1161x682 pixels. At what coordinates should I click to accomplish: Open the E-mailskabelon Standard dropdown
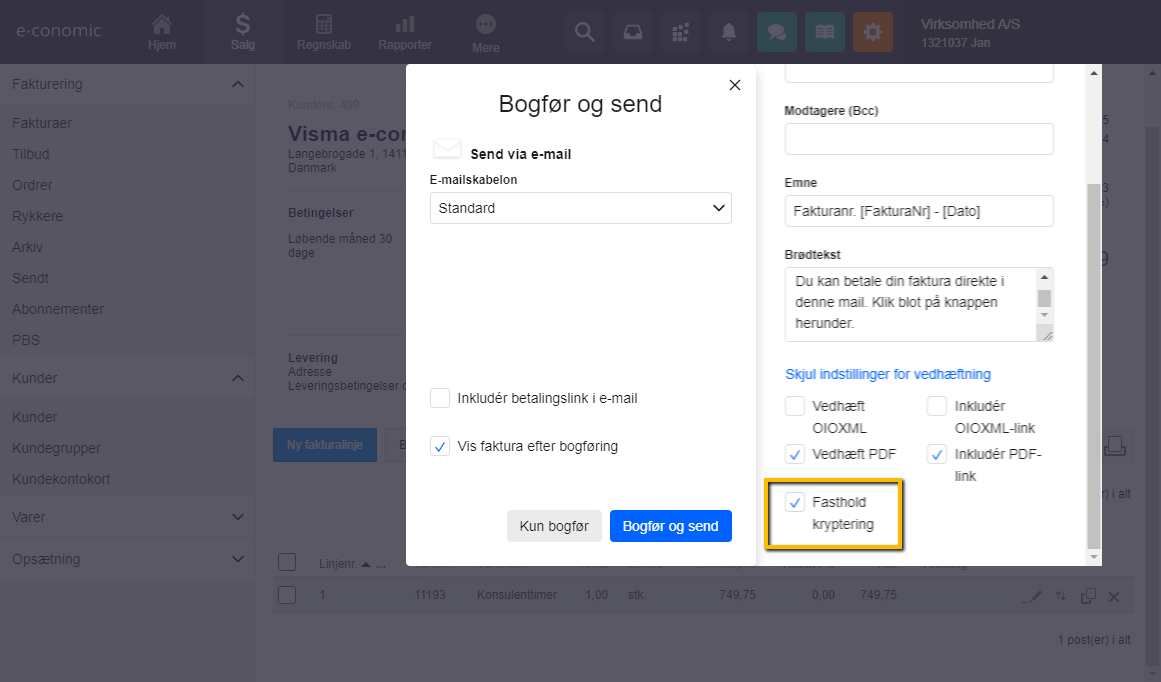coord(581,208)
